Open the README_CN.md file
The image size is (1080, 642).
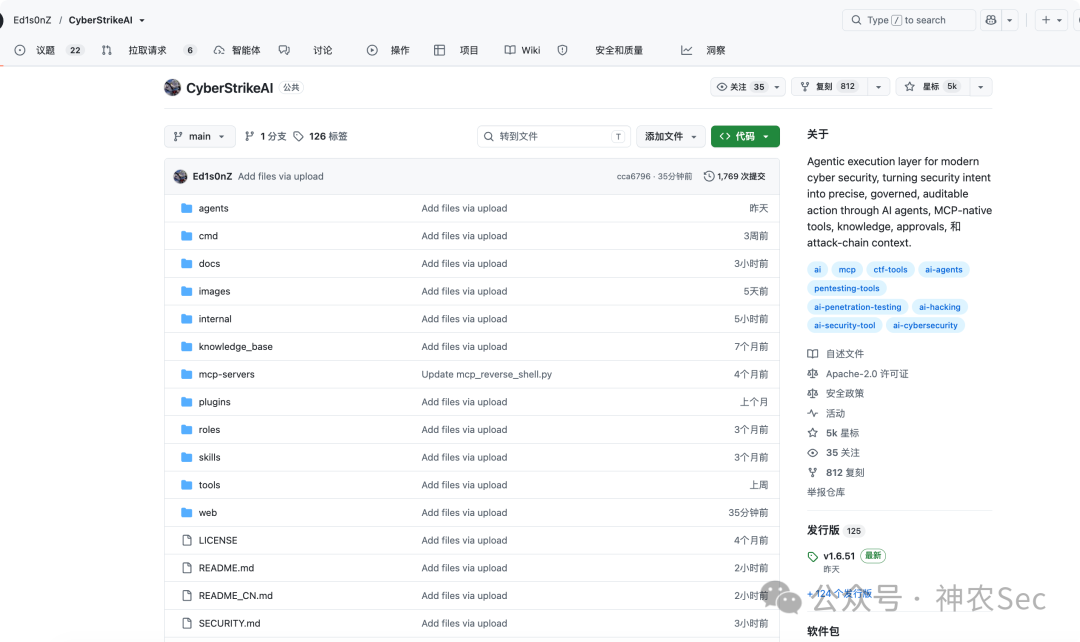coord(236,596)
